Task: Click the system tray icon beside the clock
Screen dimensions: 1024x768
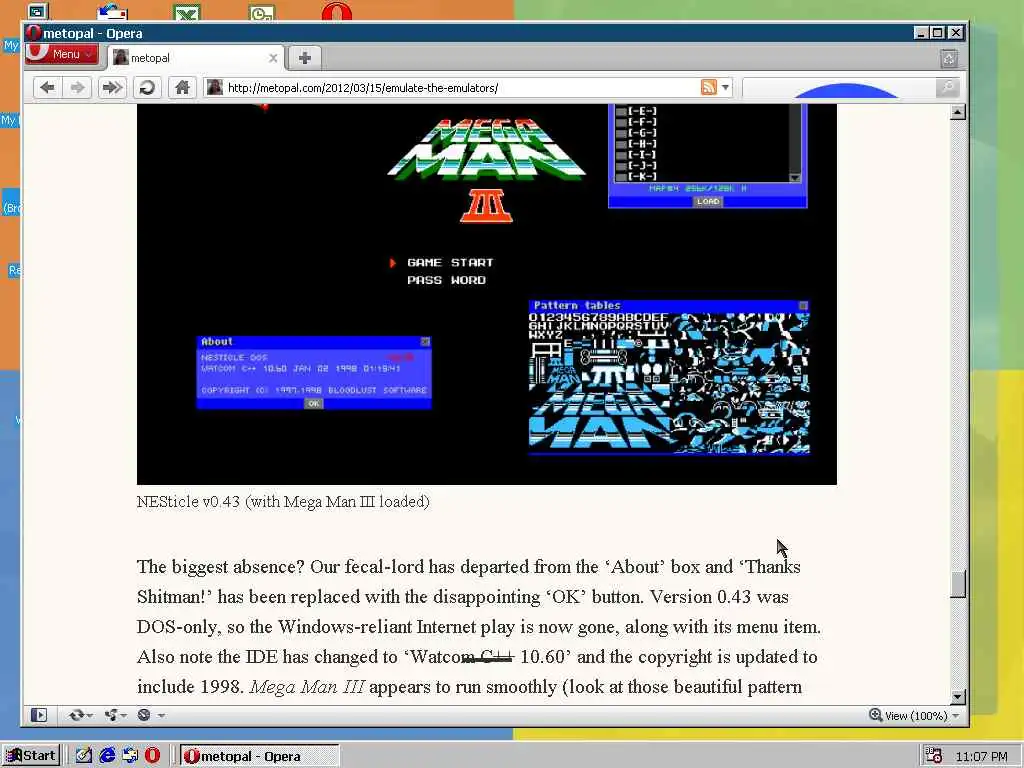Action: tap(934, 756)
